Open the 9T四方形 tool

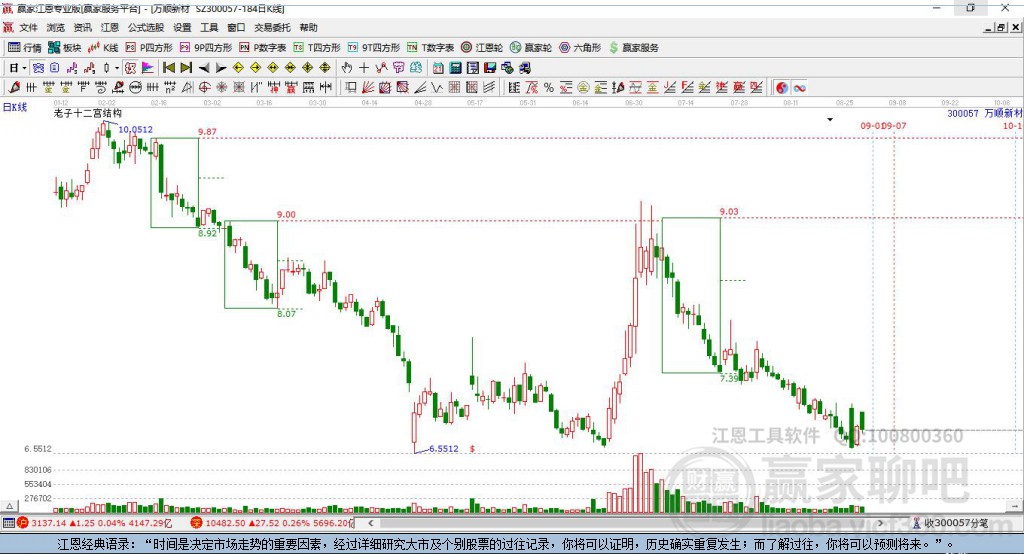pyautogui.click(x=374, y=48)
